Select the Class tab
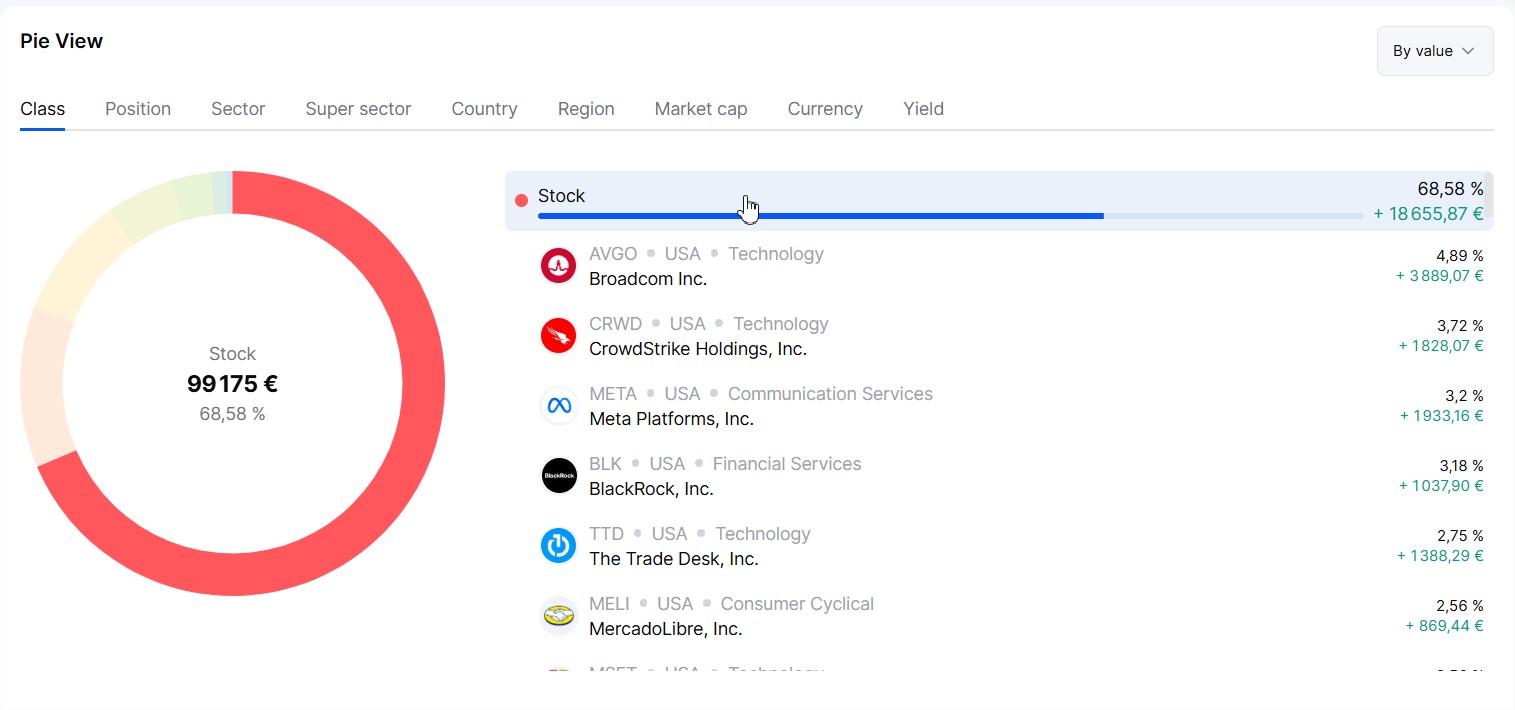Viewport: 1515px width, 710px height. click(x=42, y=109)
